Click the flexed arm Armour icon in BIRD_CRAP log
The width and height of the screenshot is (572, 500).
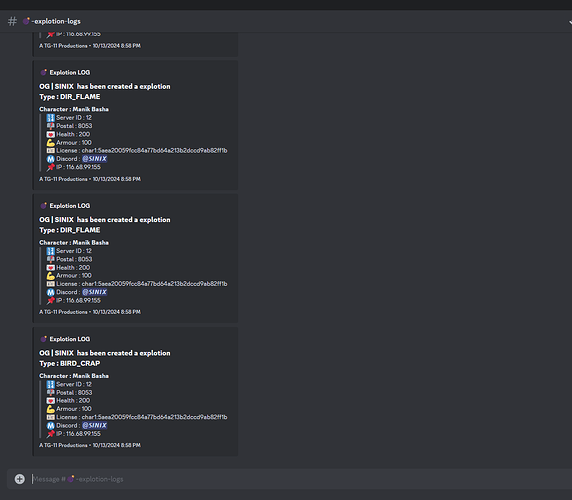[50, 409]
